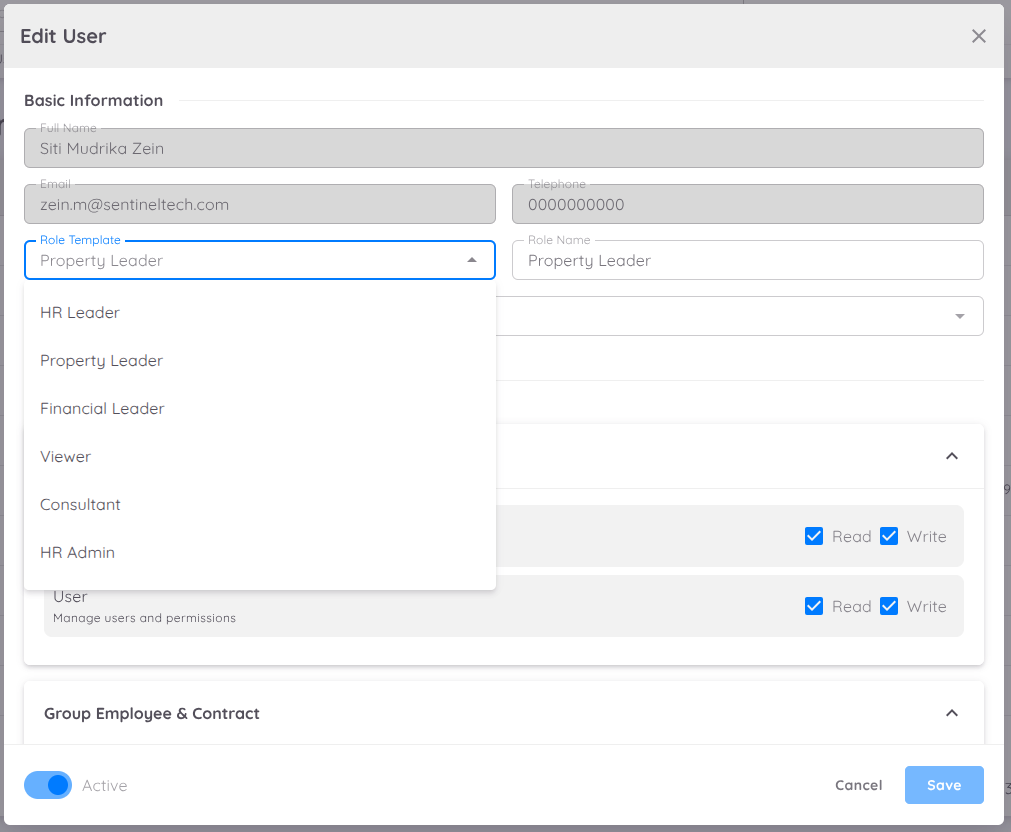This screenshot has width=1011, height=832.
Task: Choose Consultant role template
Action: 80,504
